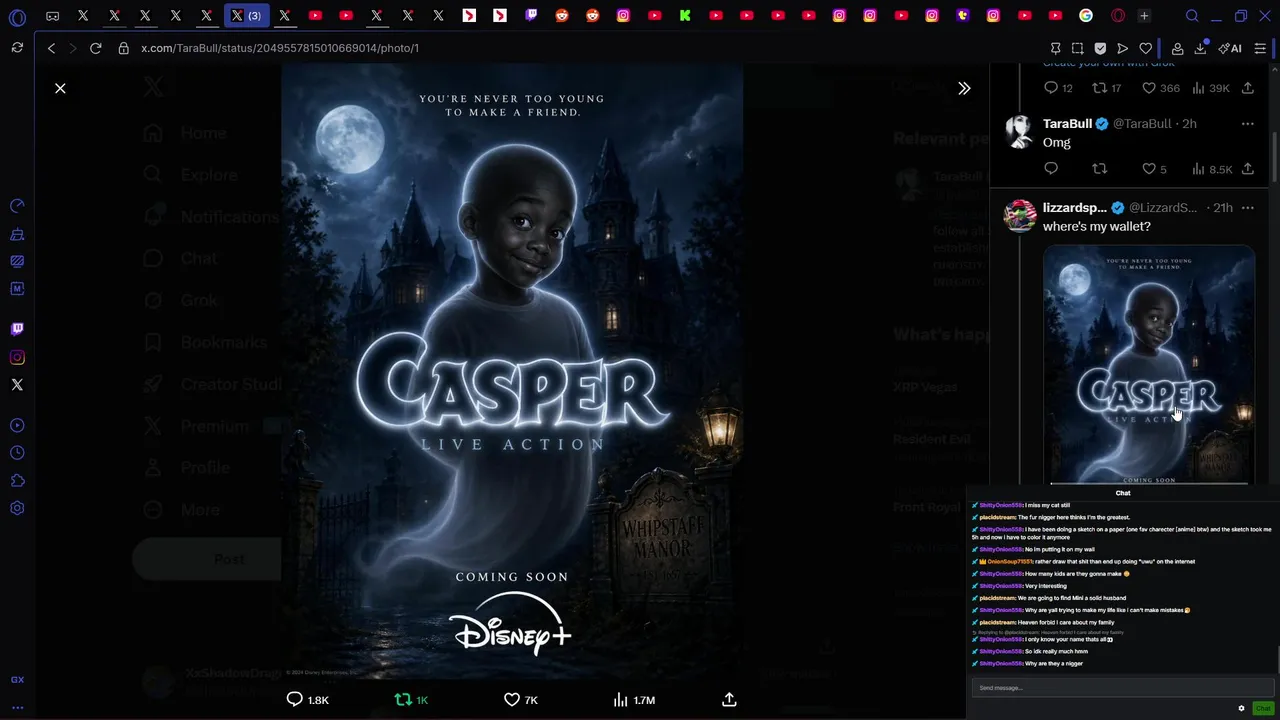Open the AI assistant button in toolbar

[x=1230, y=48]
